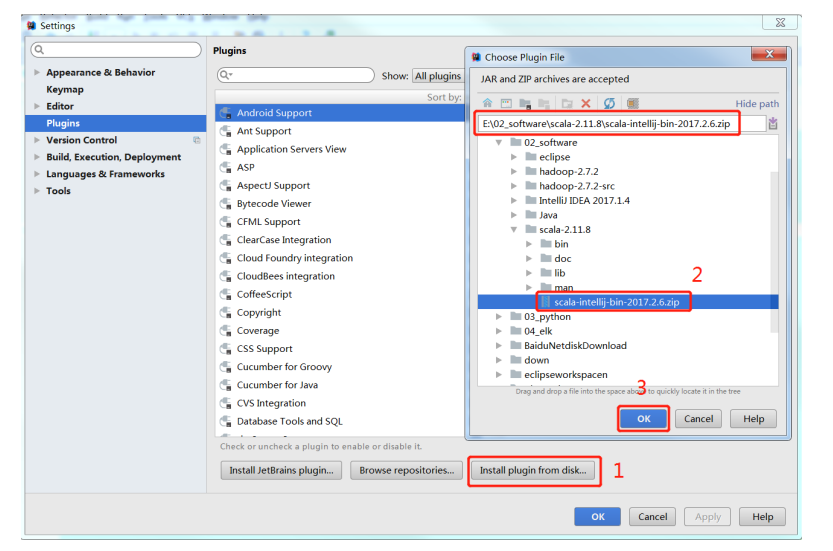
Task: Click the Android Support plugin icon
Action: pos(226,113)
